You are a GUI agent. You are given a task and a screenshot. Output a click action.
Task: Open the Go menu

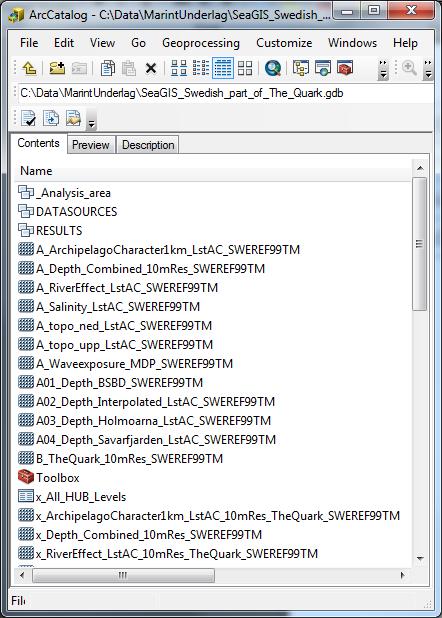(x=138, y=43)
